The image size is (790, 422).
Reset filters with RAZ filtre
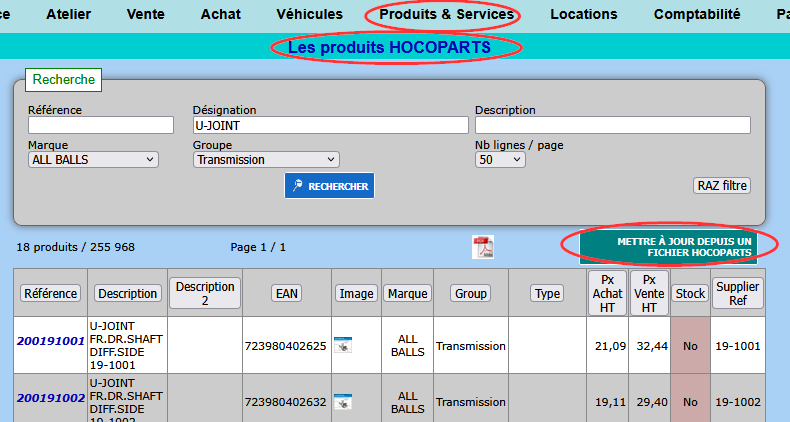click(x=722, y=185)
